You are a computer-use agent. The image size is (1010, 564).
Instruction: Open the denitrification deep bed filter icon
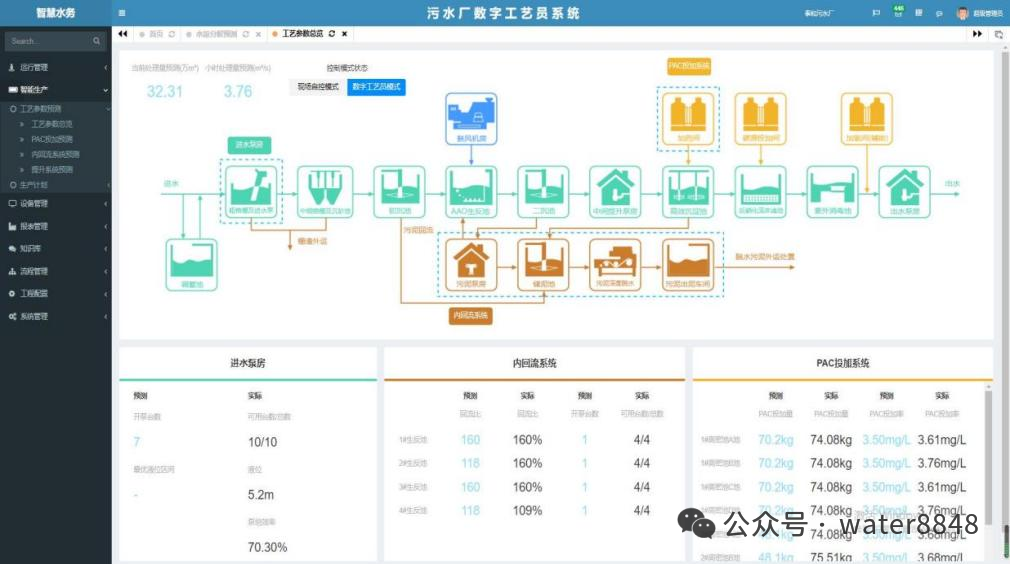tap(760, 191)
